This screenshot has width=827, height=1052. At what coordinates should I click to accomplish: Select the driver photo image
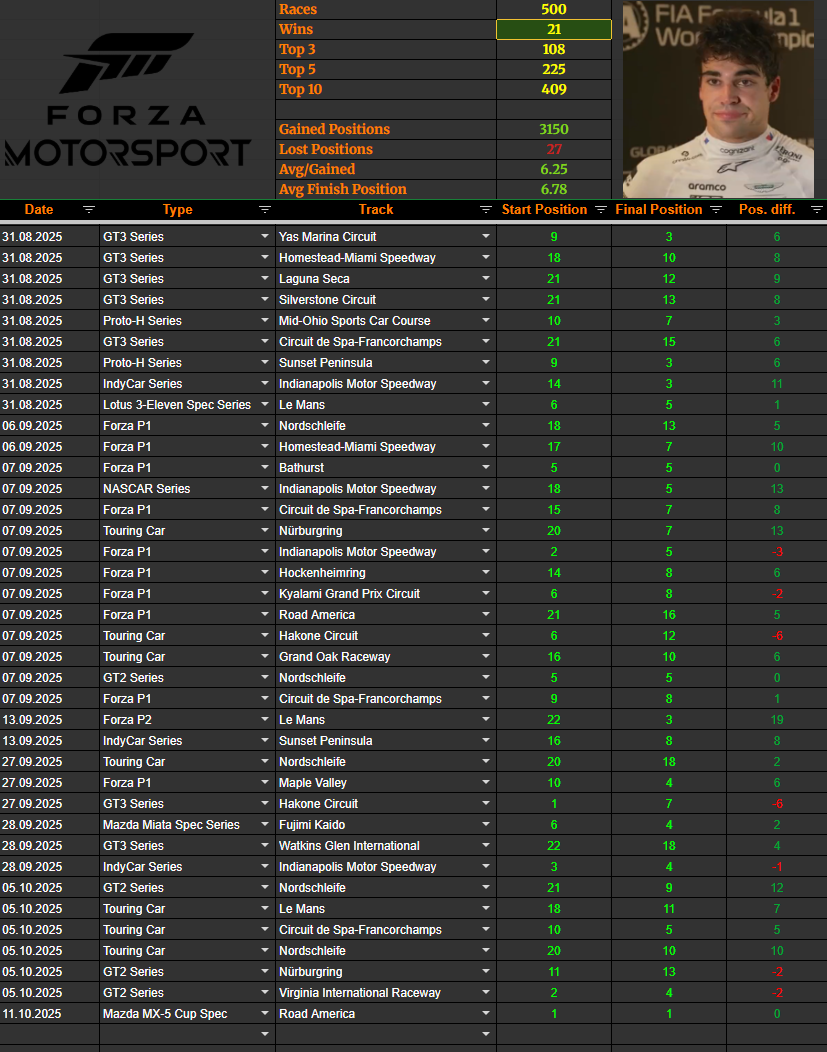click(x=718, y=99)
